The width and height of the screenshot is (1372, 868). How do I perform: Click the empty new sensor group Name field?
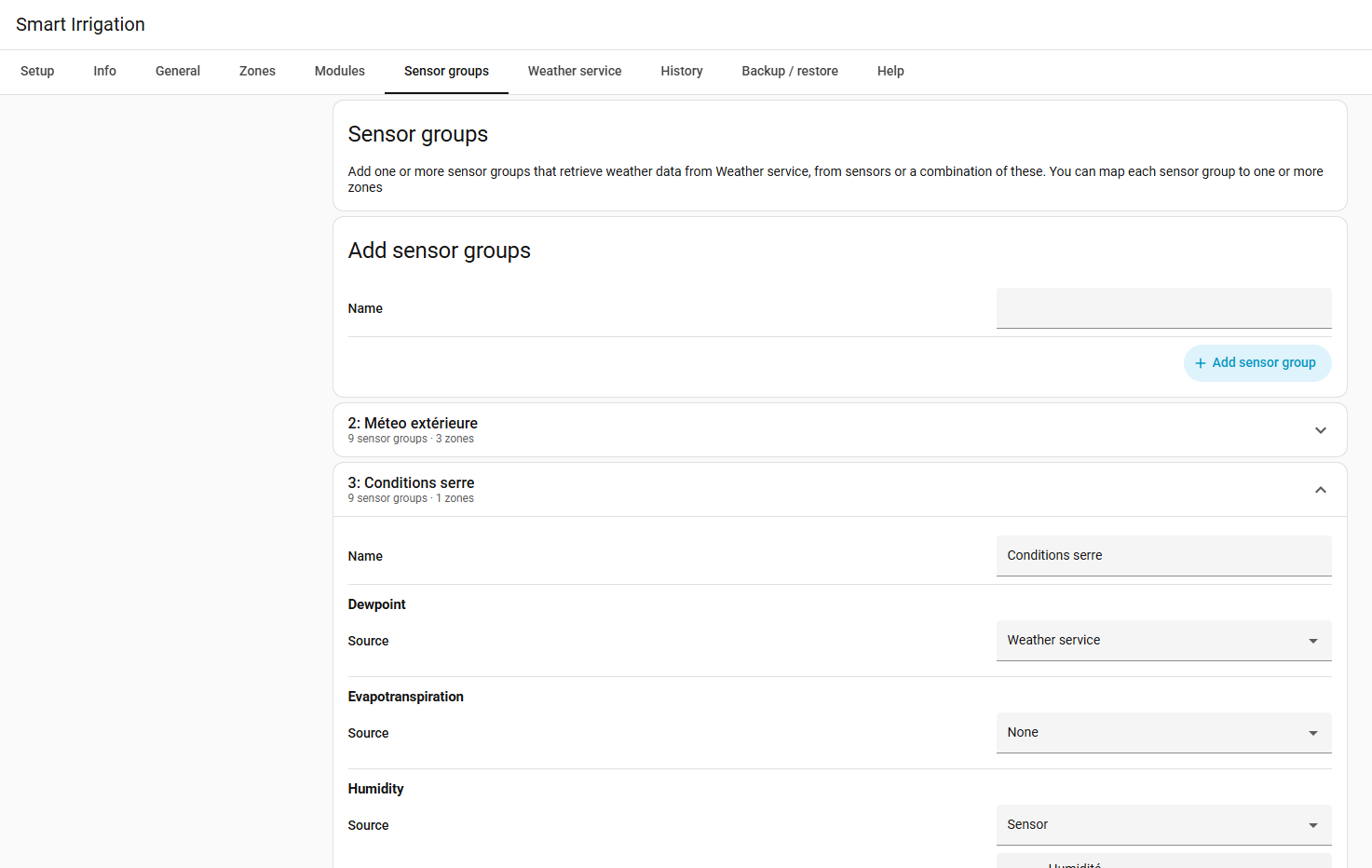point(1163,308)
